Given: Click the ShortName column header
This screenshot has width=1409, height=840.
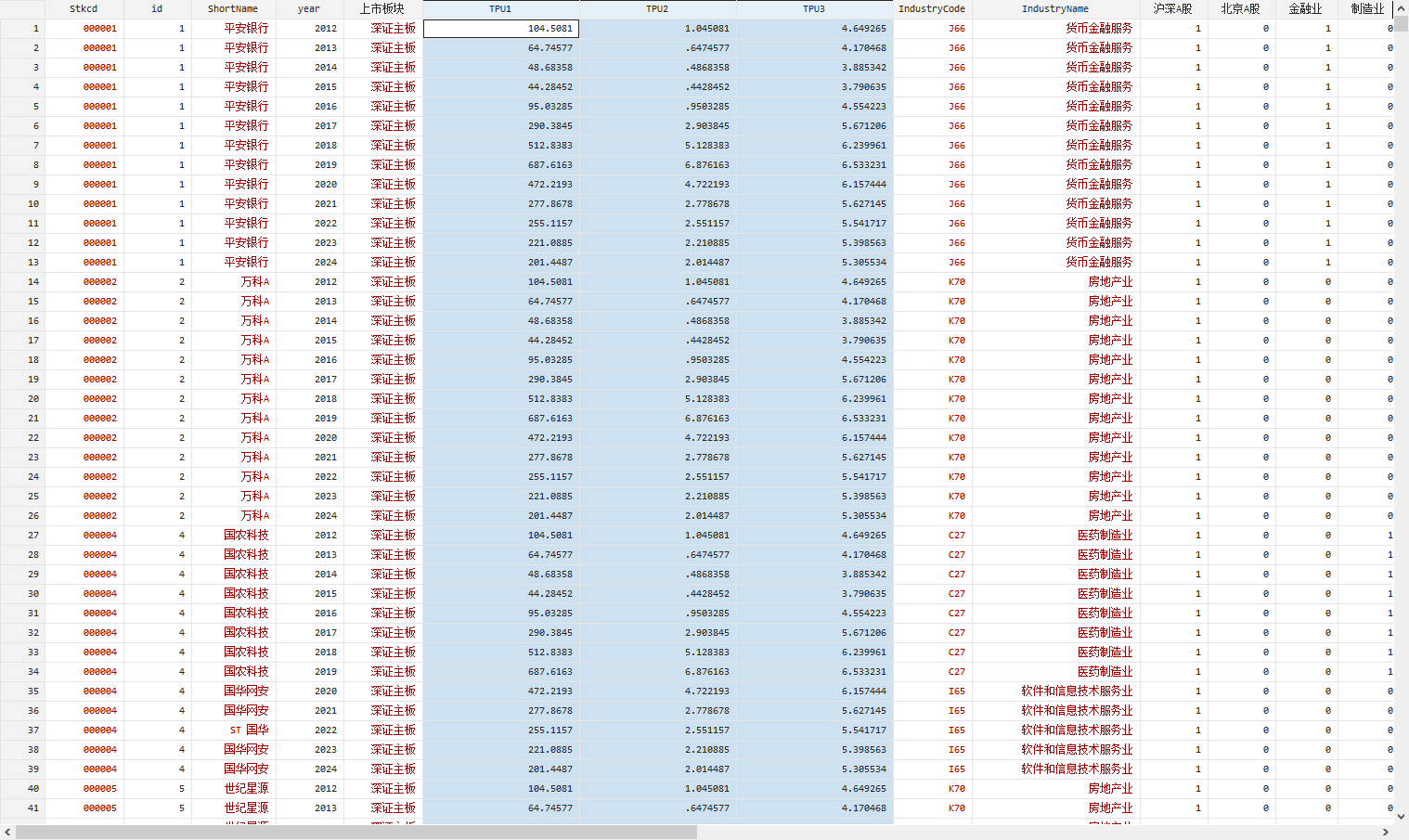Looking at the screenshot, I should click(233, 9).
